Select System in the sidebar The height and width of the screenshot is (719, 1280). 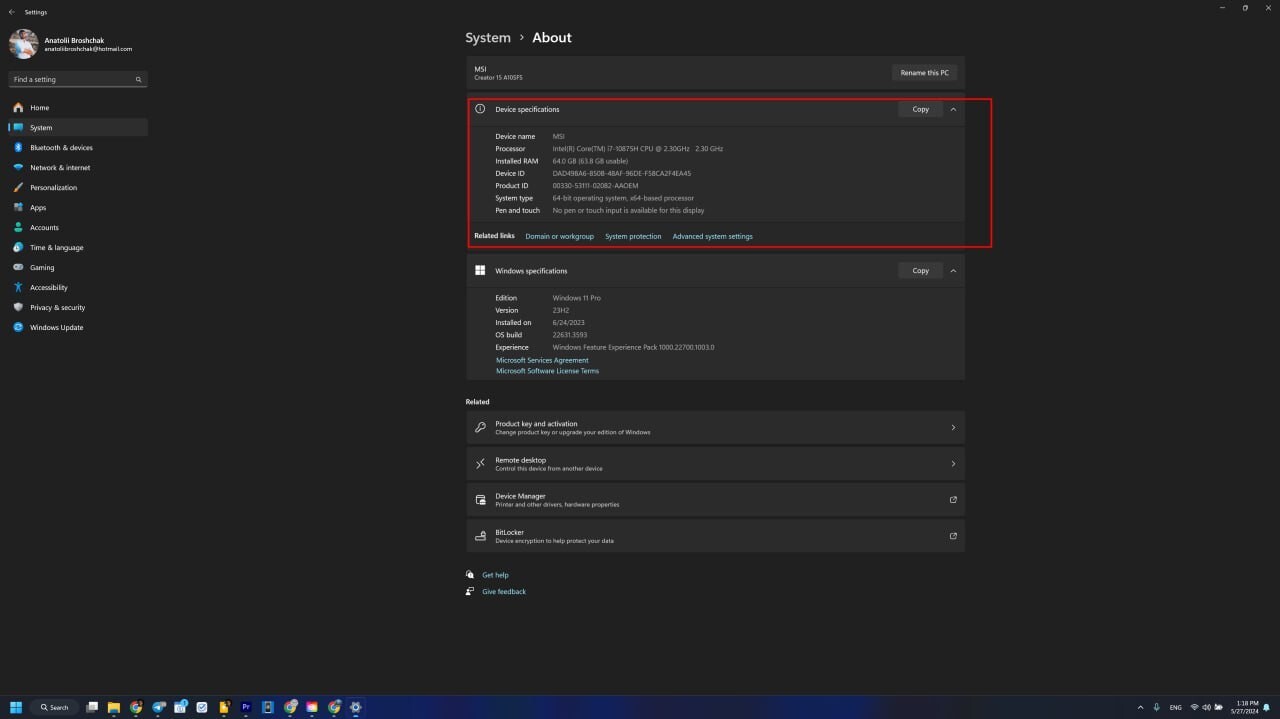(x=78, y=127)
